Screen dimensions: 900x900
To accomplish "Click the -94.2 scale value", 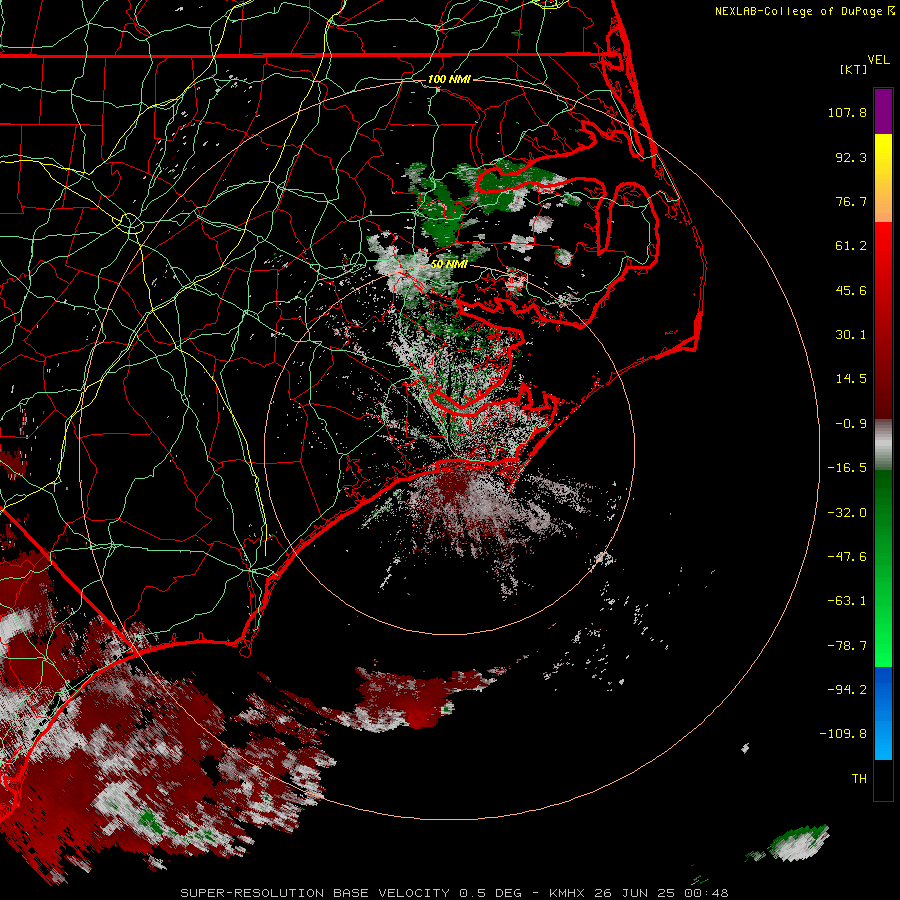I will [x=847, y=689].
